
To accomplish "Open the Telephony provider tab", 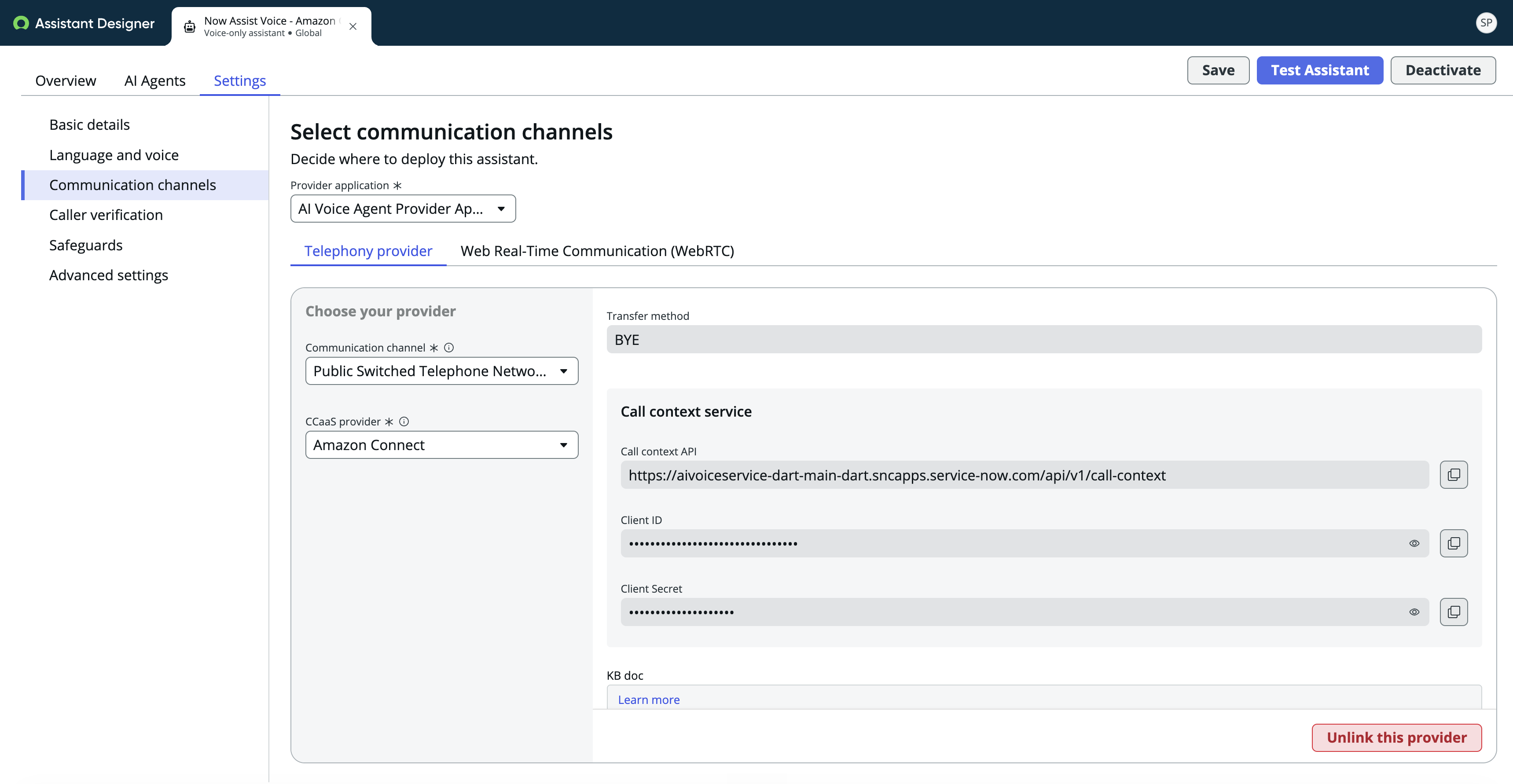I will tap(368, 251).
